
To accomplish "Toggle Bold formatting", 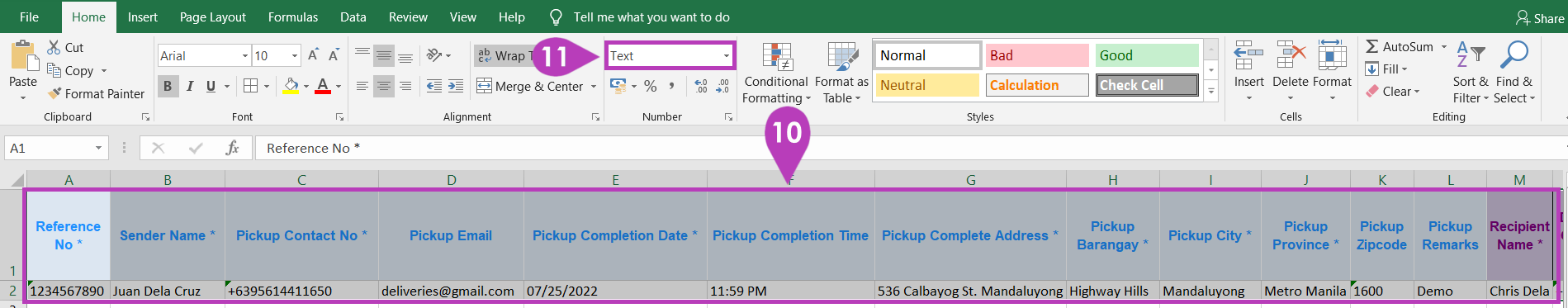I will point(168,86).
